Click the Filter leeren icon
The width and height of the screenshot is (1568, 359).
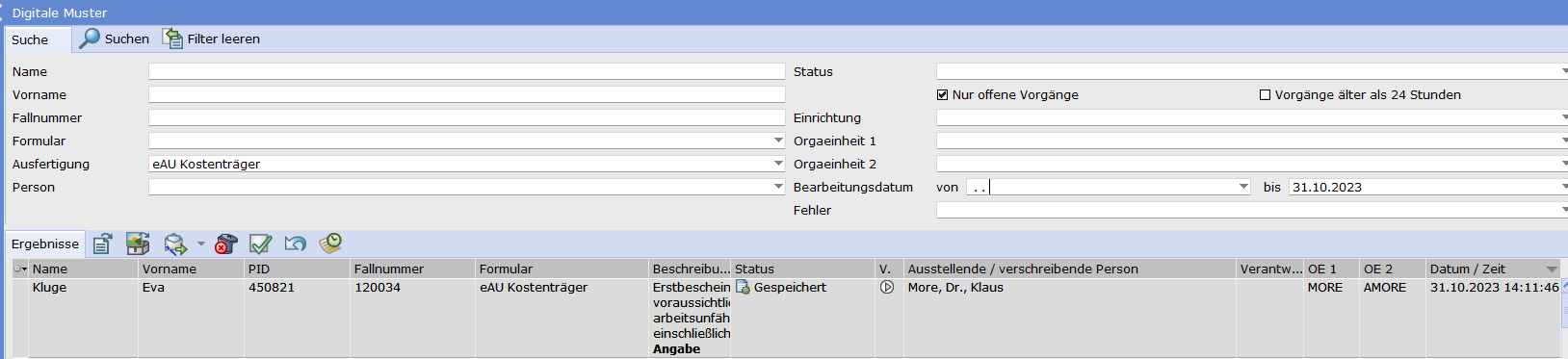pyautogui.click(x=172, y=38)
